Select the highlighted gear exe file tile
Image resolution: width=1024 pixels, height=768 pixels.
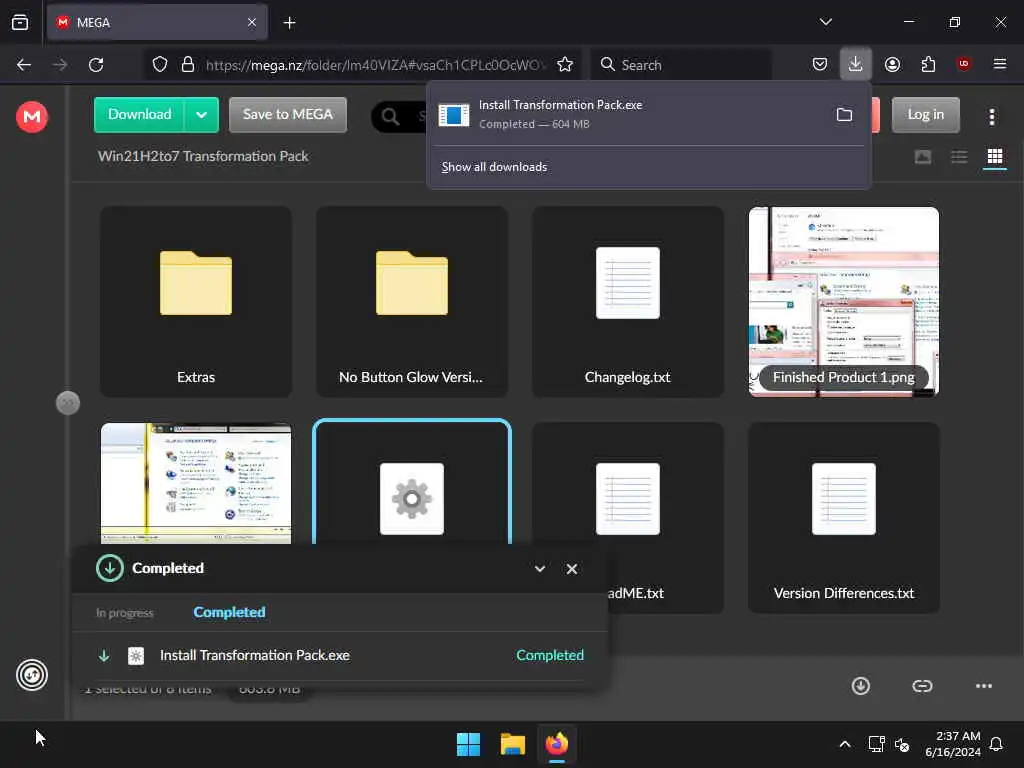(411, 483)
